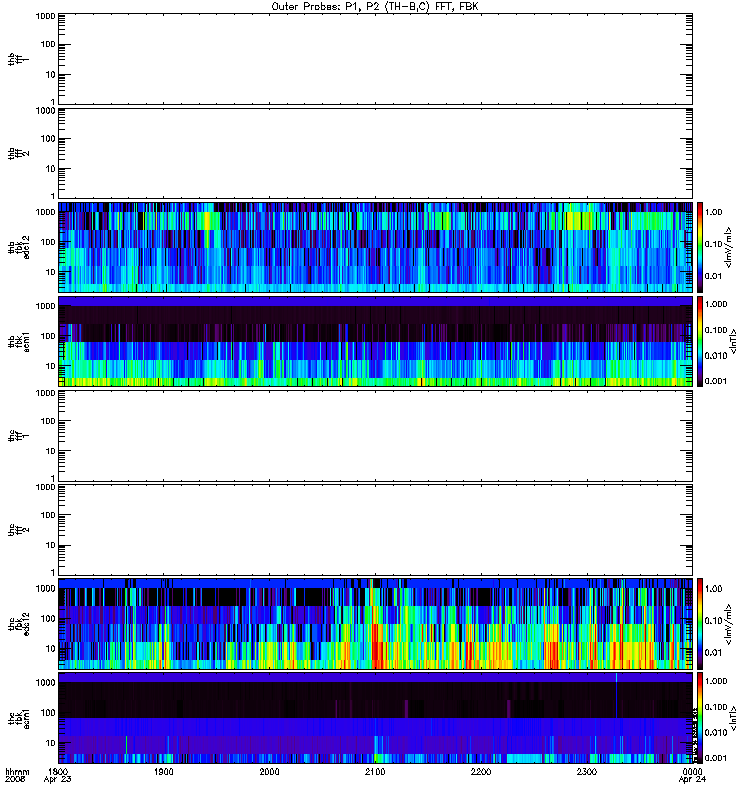Click the "thb fbk scm1" y-axis label
750x800 pixels.
pyautogui.click(x=18, y=341)
